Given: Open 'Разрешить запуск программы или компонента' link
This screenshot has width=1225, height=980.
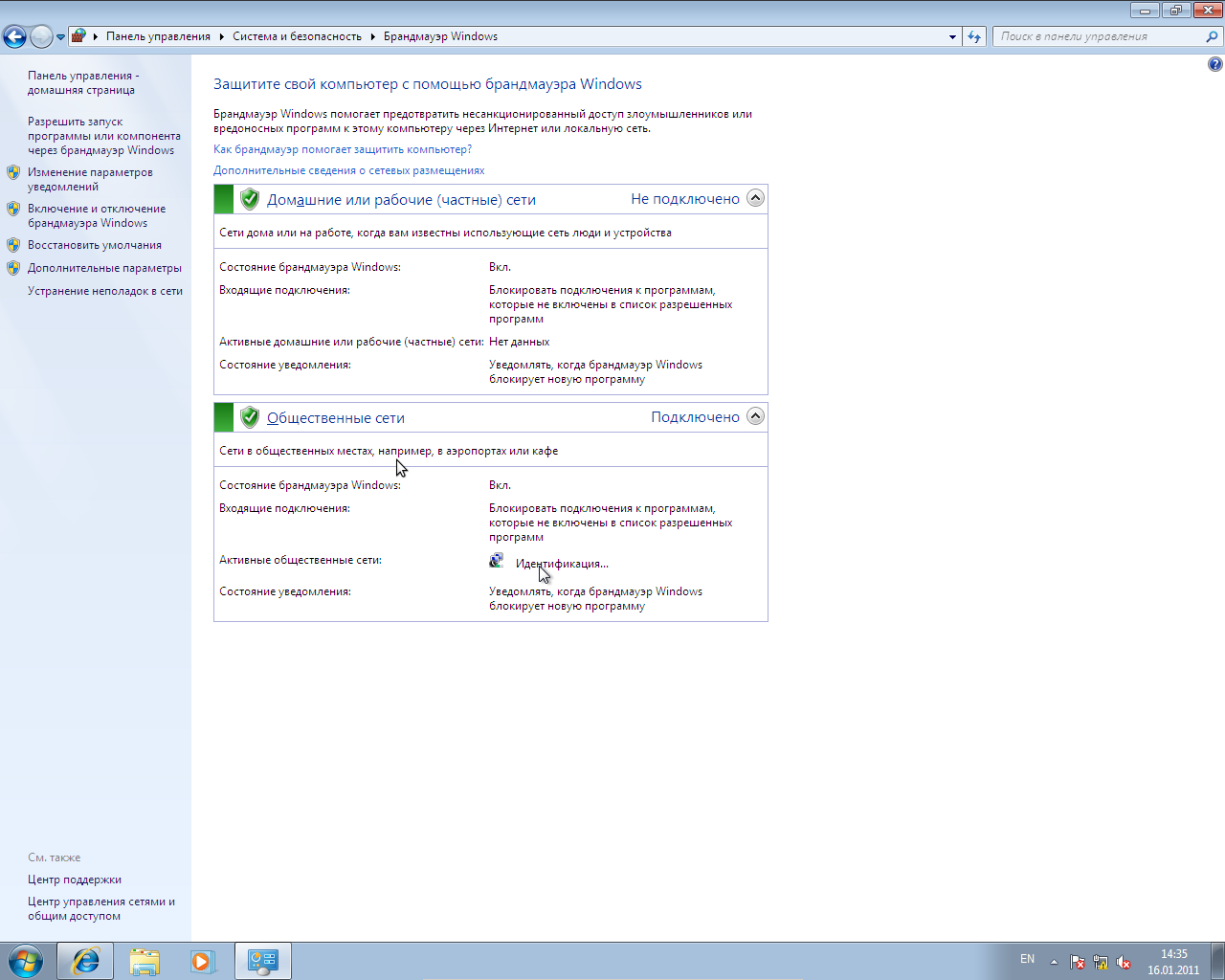Looking at the screenshot, I should tap(104, 136).
